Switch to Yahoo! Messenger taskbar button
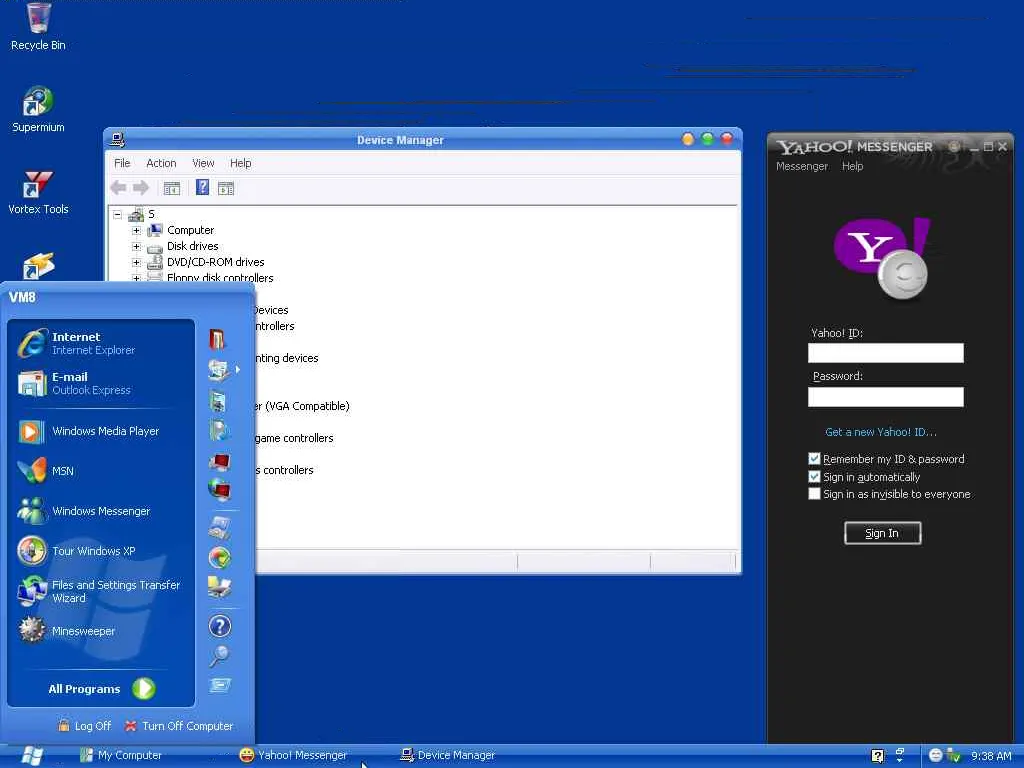The image size is (1024, 768). [x=293, y=756]
